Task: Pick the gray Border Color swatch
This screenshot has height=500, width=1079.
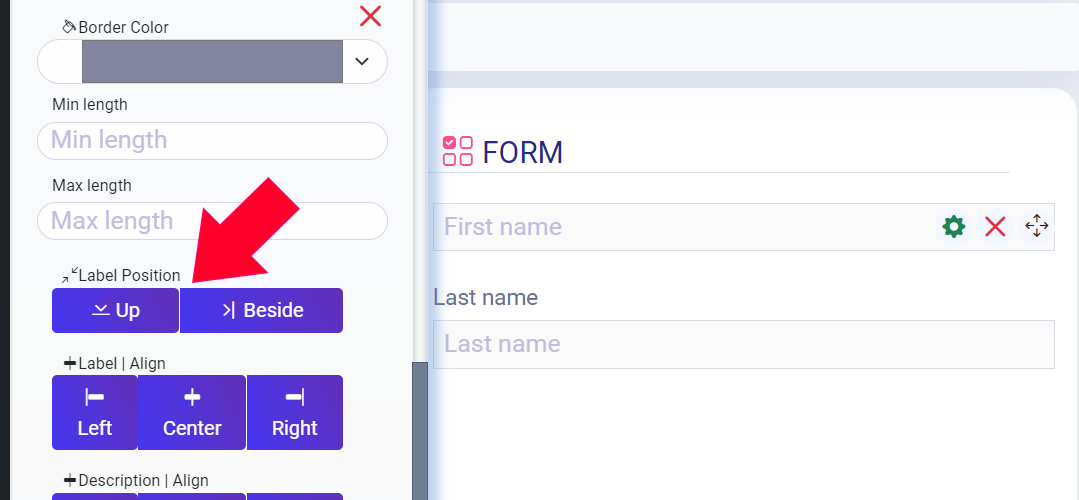Action: (212, 61)
